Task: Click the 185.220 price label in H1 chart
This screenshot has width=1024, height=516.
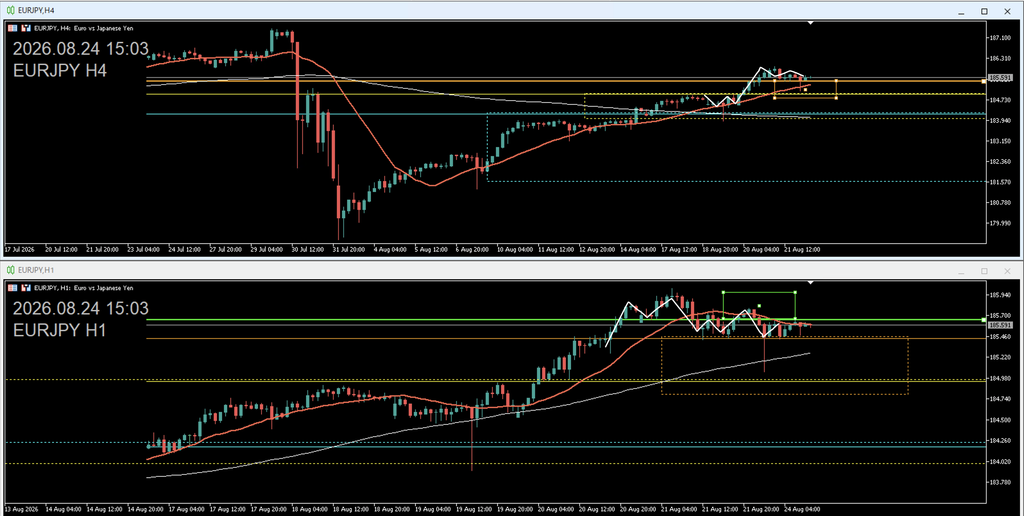Action: pyautogui.click(x=1000, y=357)
